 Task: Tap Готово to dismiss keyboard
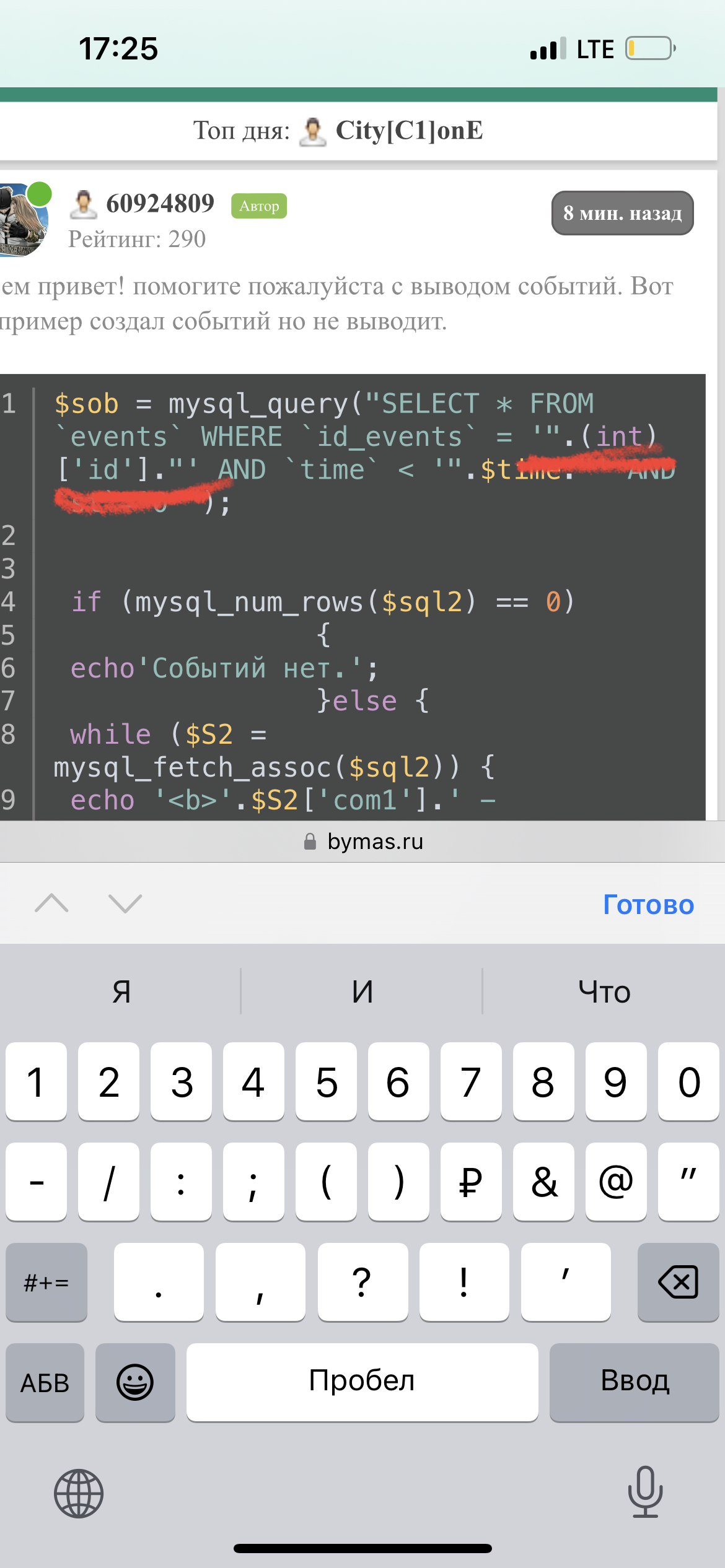point(648,905)
